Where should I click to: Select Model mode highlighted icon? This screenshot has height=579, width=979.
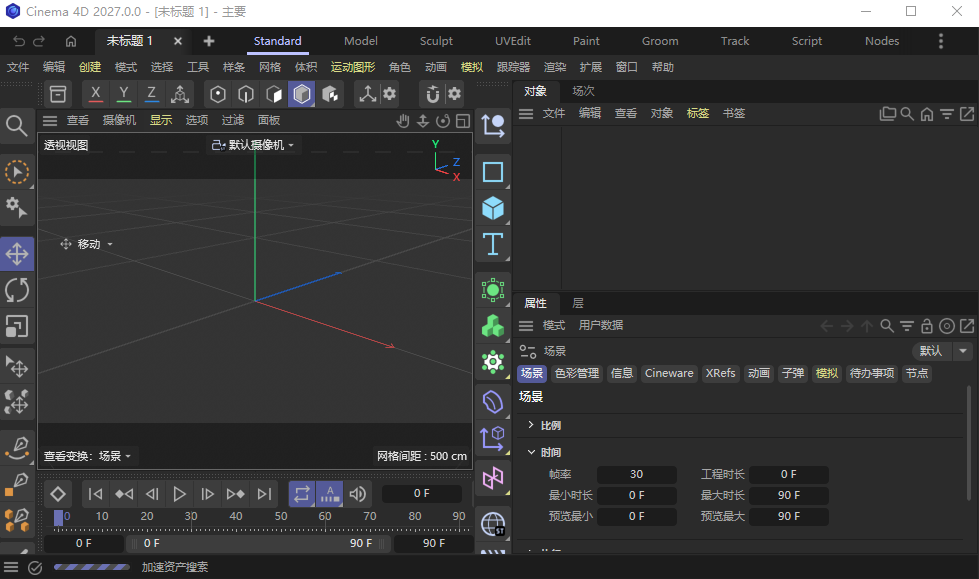[x=302, y=94]
